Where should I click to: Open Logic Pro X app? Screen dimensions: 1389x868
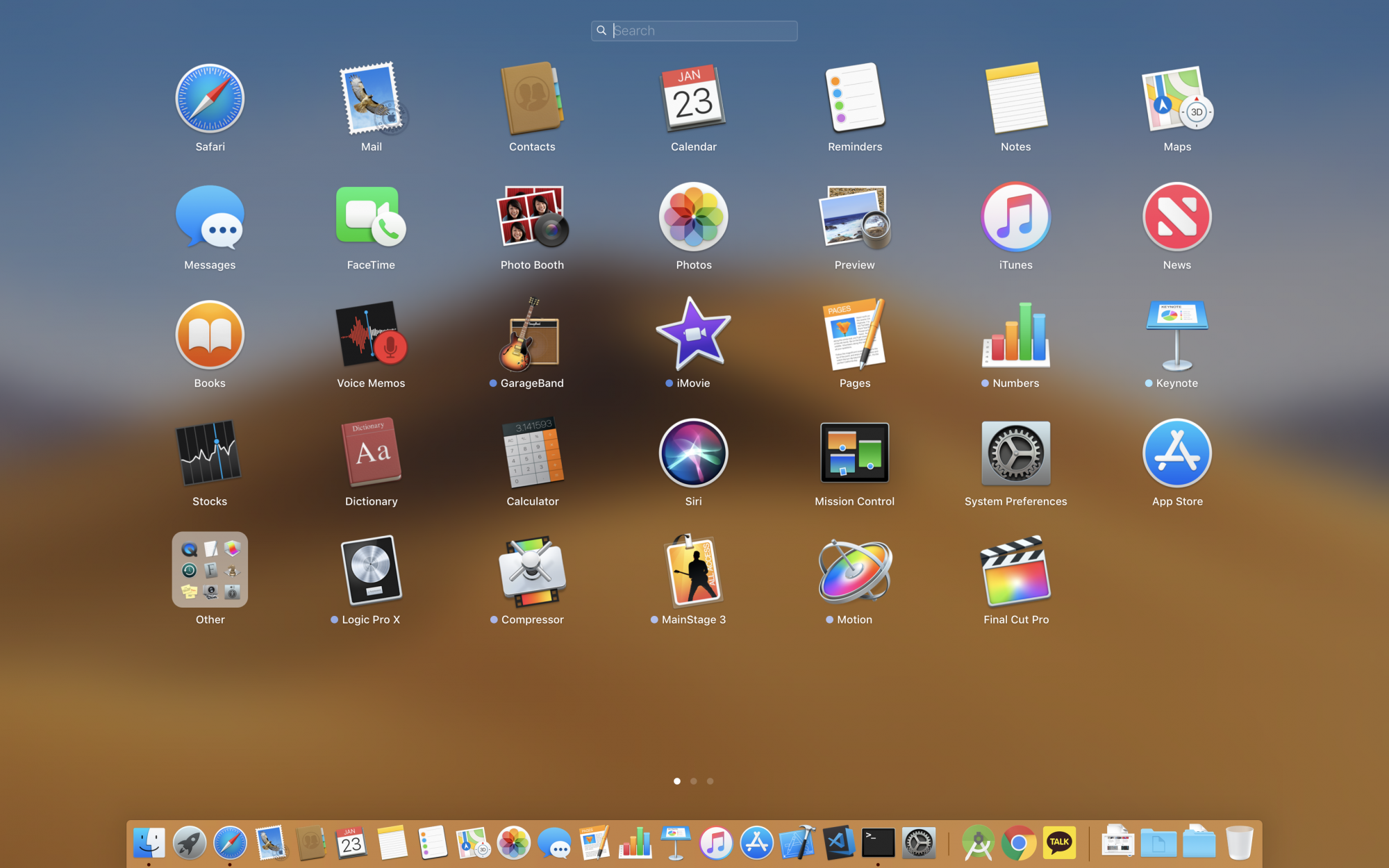(x=371, y=571)
